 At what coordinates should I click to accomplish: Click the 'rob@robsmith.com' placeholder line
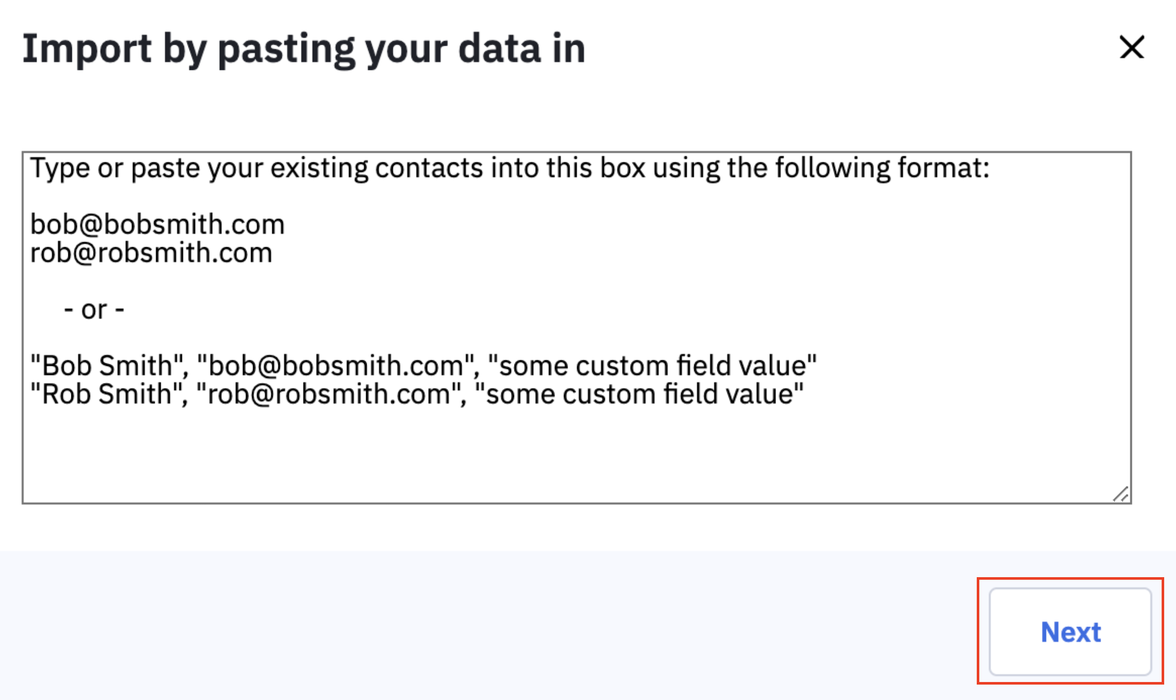(x=151, y=252)
